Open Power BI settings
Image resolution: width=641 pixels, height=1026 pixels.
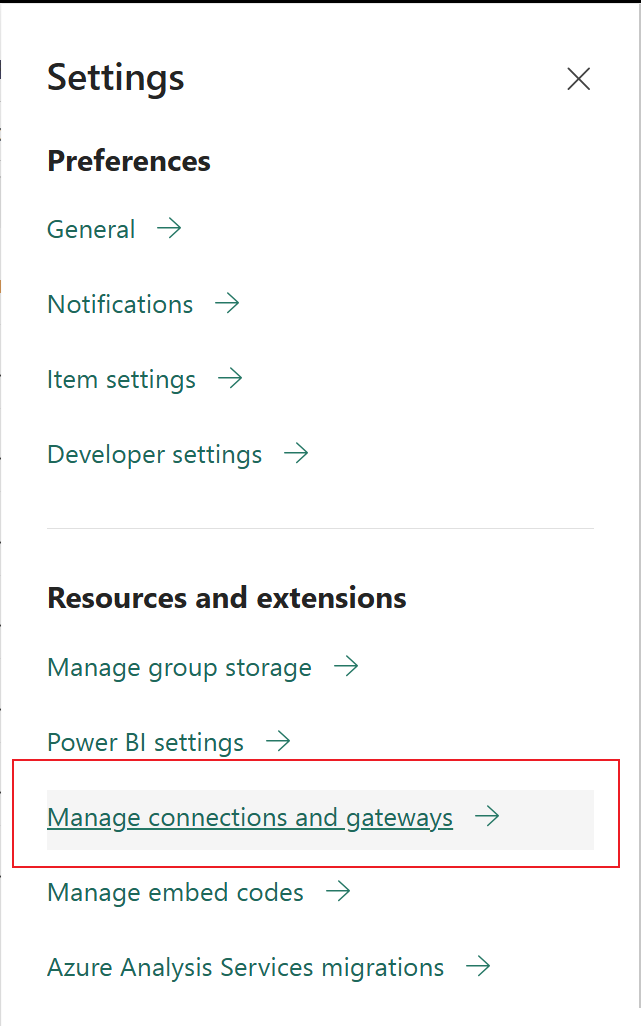[145, 742]
